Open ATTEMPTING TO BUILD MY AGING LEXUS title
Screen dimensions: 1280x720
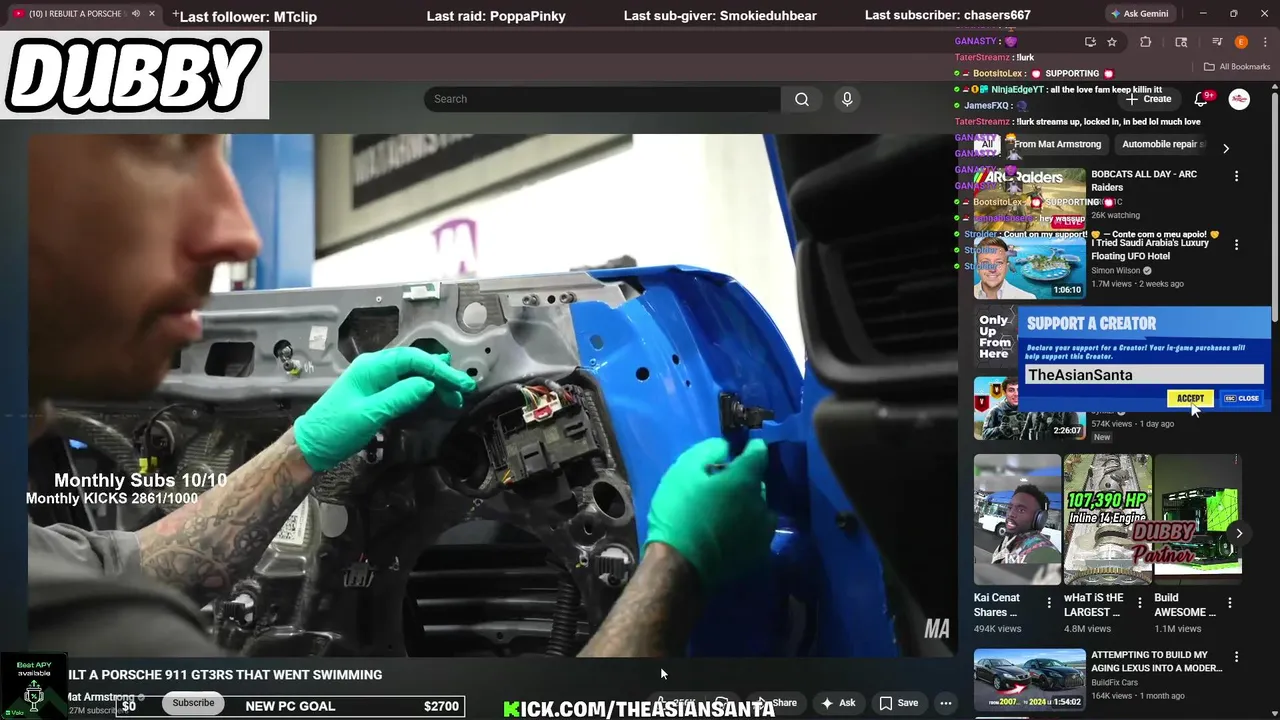[1157, 661]
